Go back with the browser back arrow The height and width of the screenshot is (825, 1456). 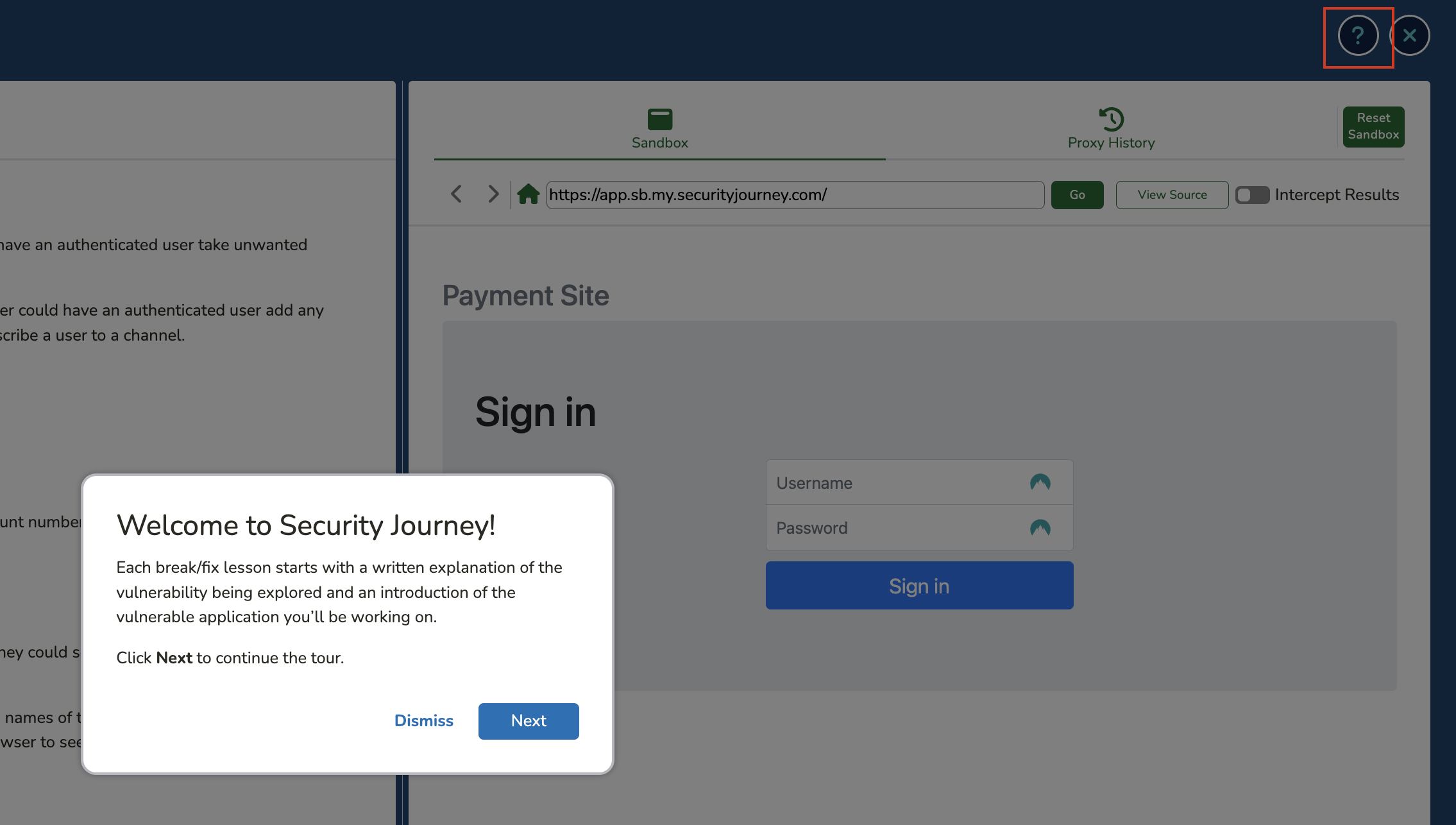click(x=456, y=194)
